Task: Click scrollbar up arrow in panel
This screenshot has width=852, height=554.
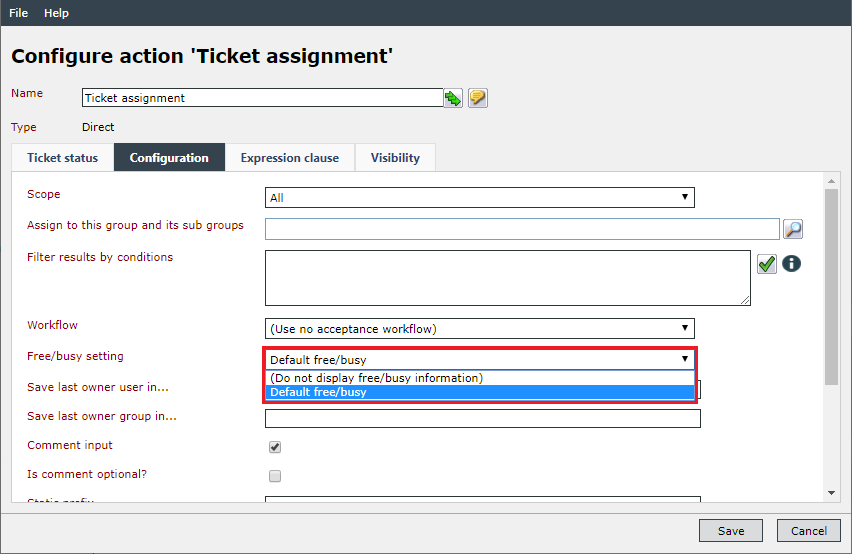Action: click(831, 181)
